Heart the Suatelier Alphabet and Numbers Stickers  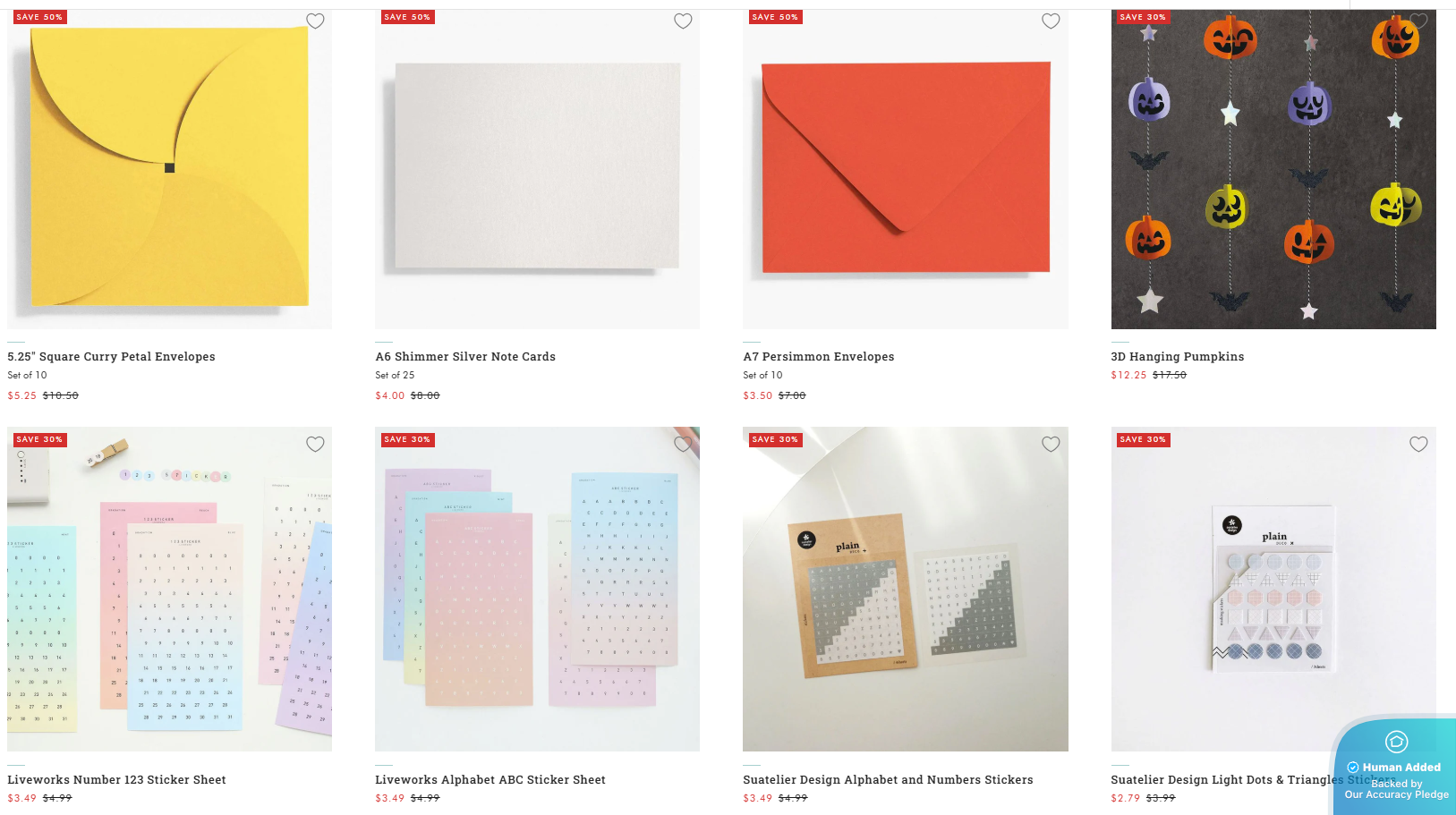(1051, 445)
